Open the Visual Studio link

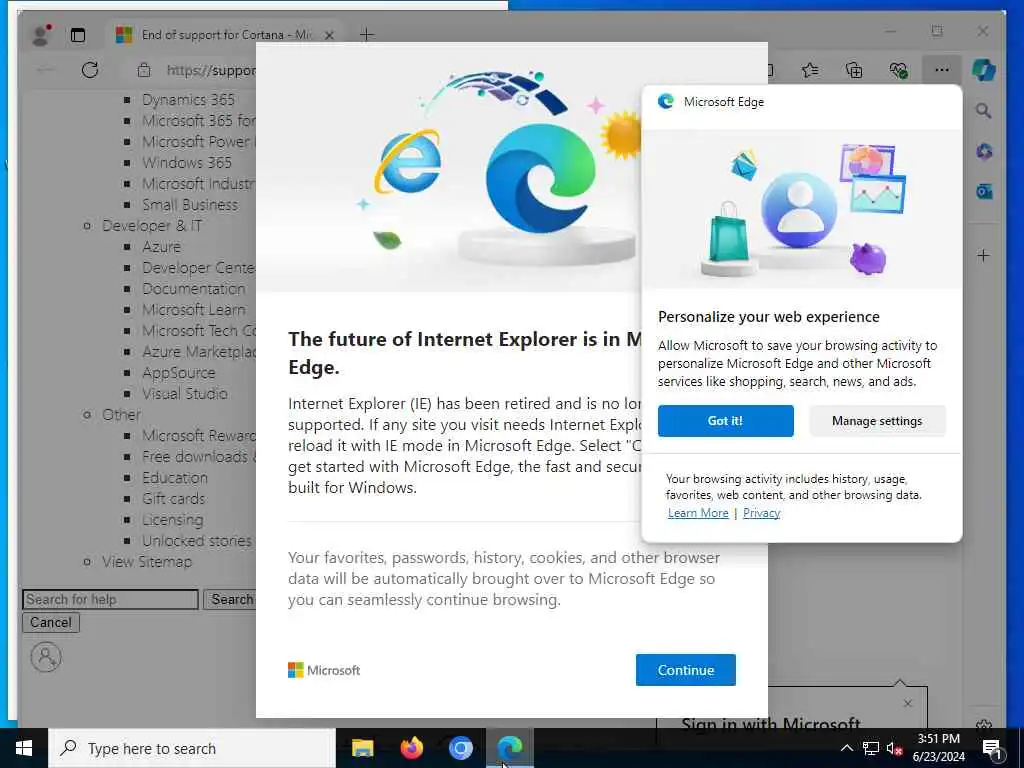point(185,394)
